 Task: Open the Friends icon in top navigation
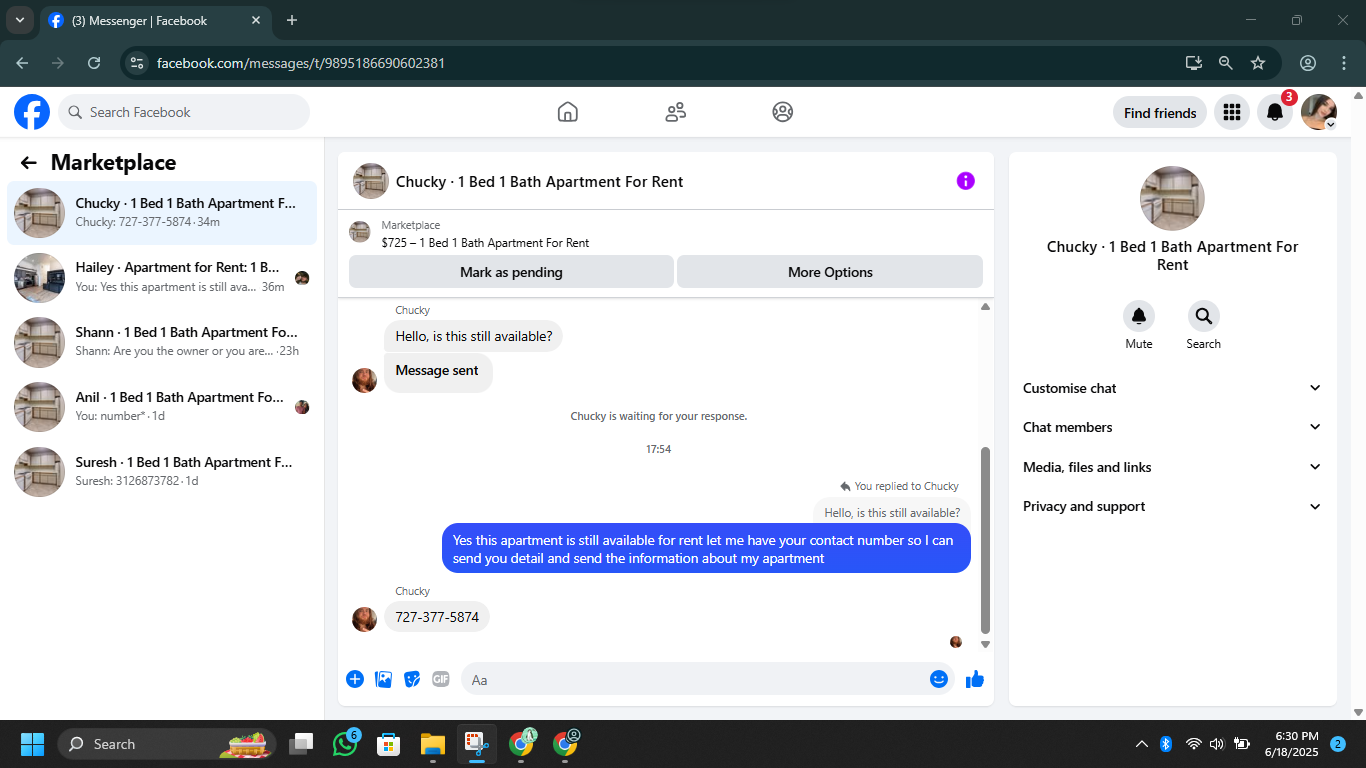(675, 112)
